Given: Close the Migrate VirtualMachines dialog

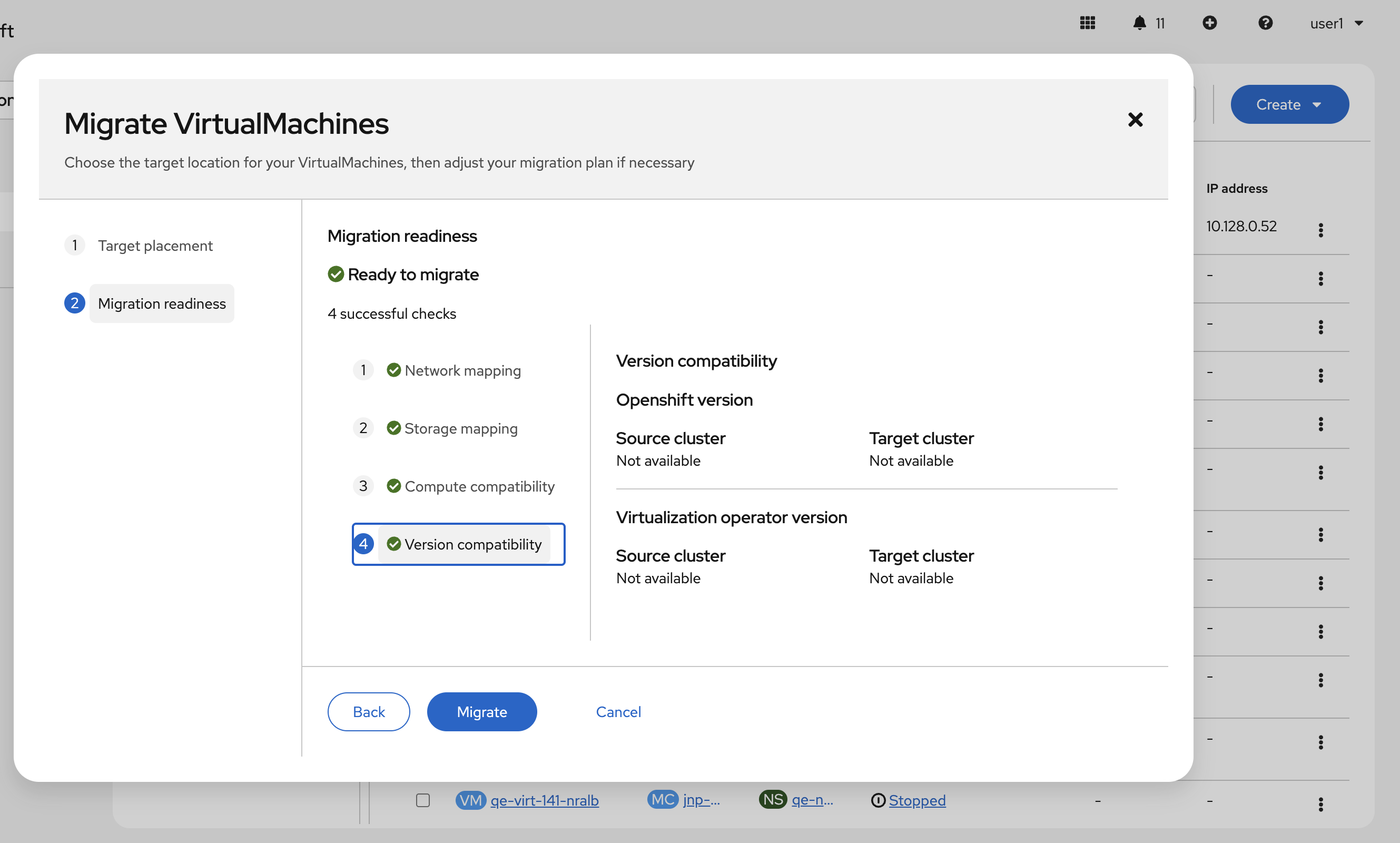Looking at the screenshot, I should click(x=1135, y=119).
